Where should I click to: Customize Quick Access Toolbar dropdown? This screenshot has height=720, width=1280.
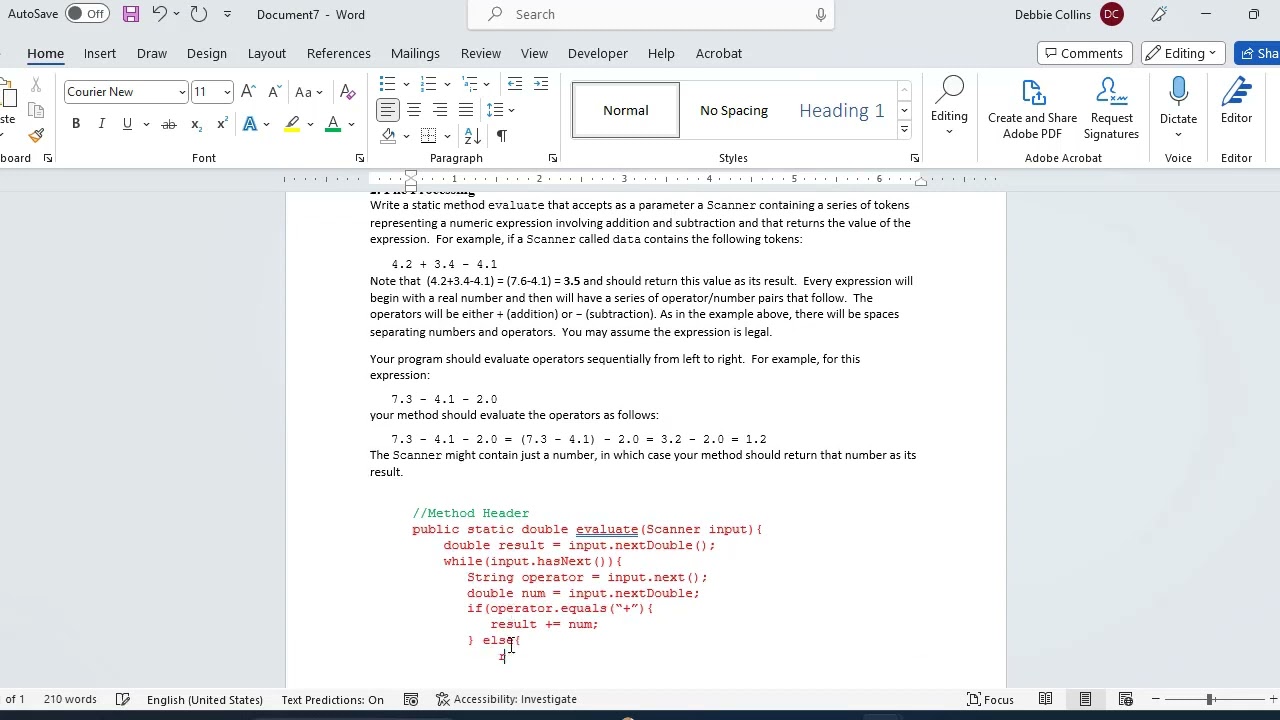coord(228,14)
